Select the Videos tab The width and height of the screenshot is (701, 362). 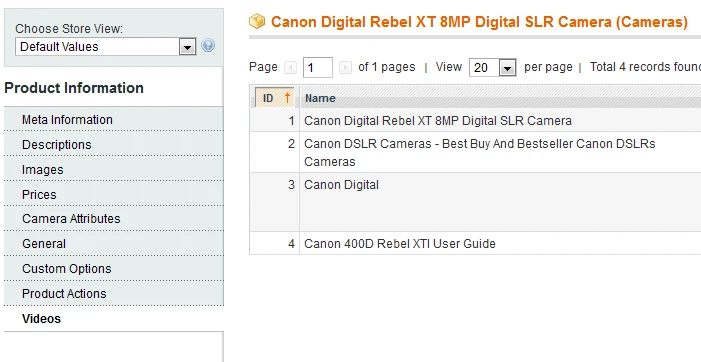pyautogui.click(x=114, y=319)
